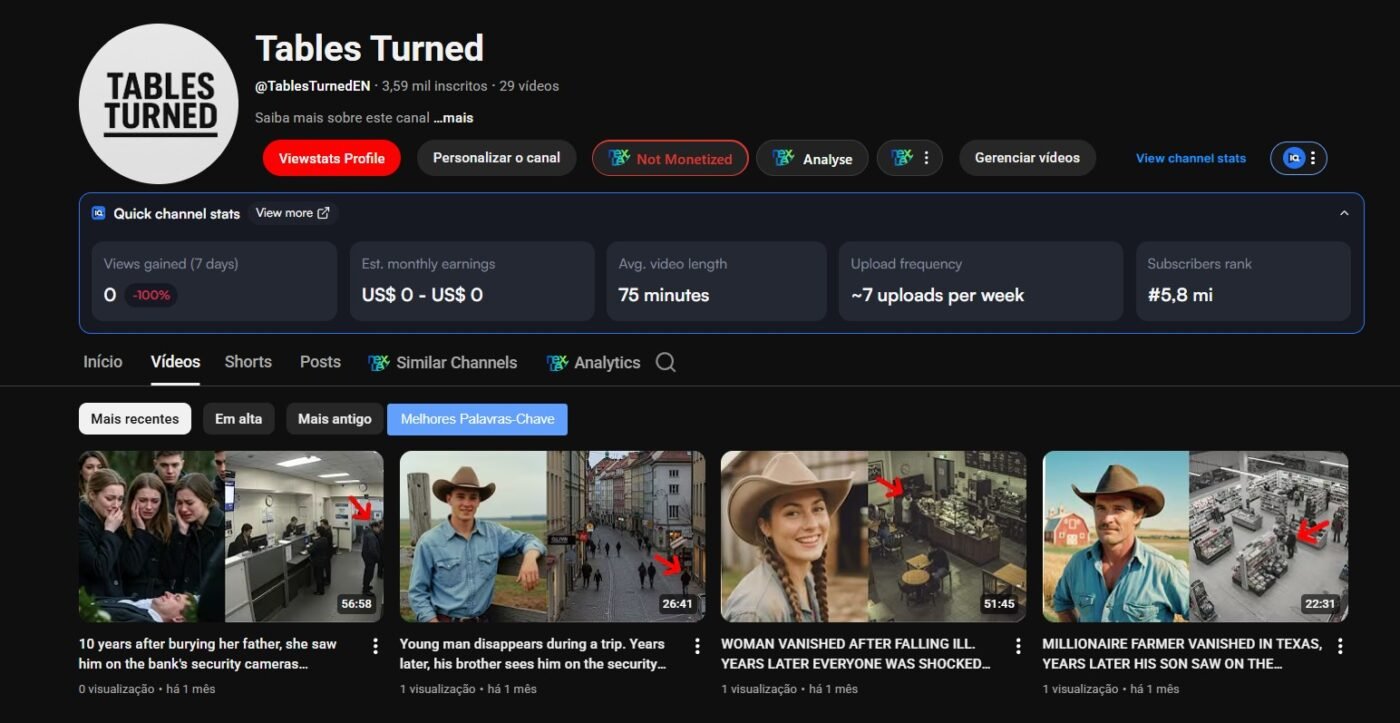Select the Em alta filter chip

[239, 418]
